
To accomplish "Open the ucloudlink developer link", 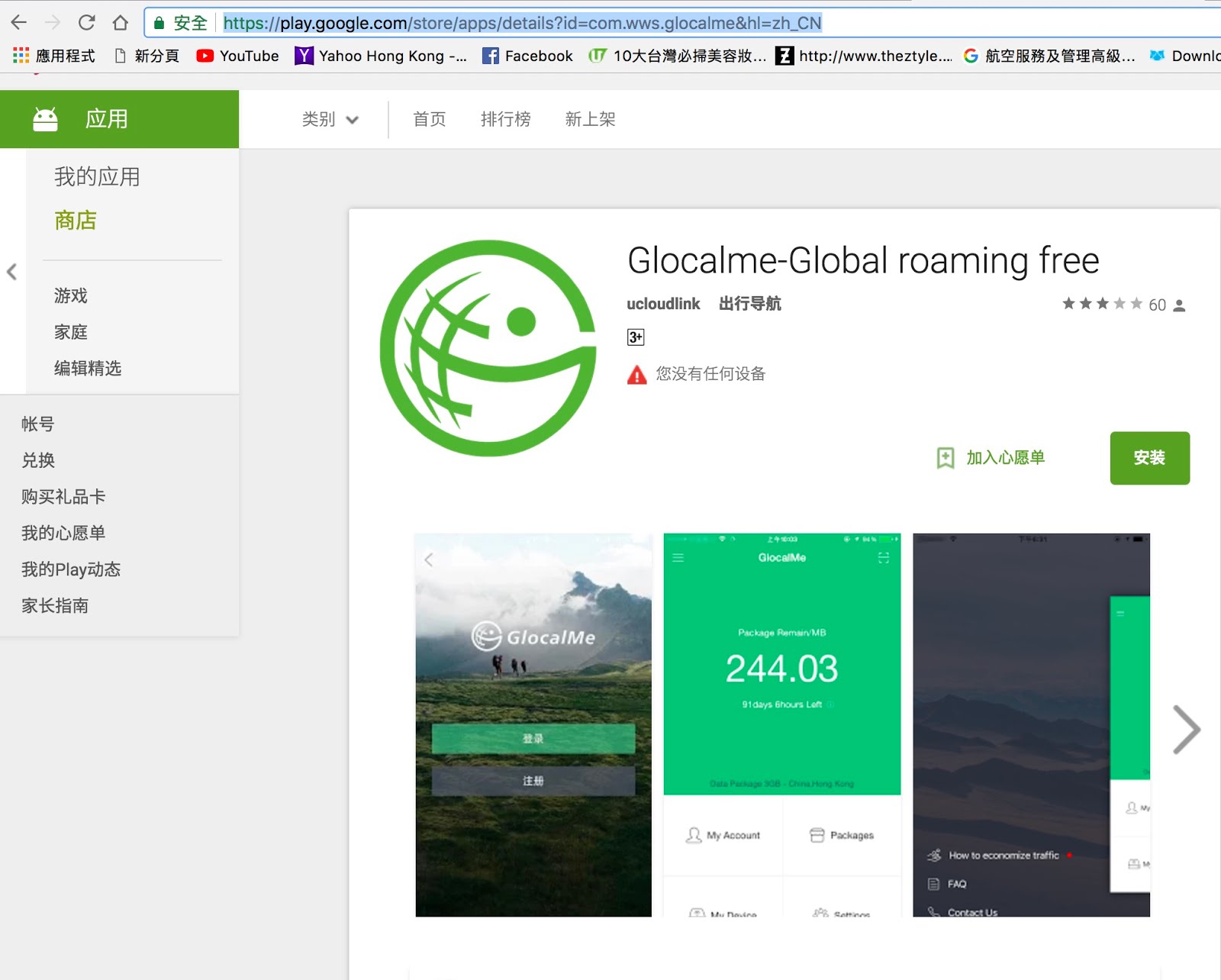I will coord(662,304).
